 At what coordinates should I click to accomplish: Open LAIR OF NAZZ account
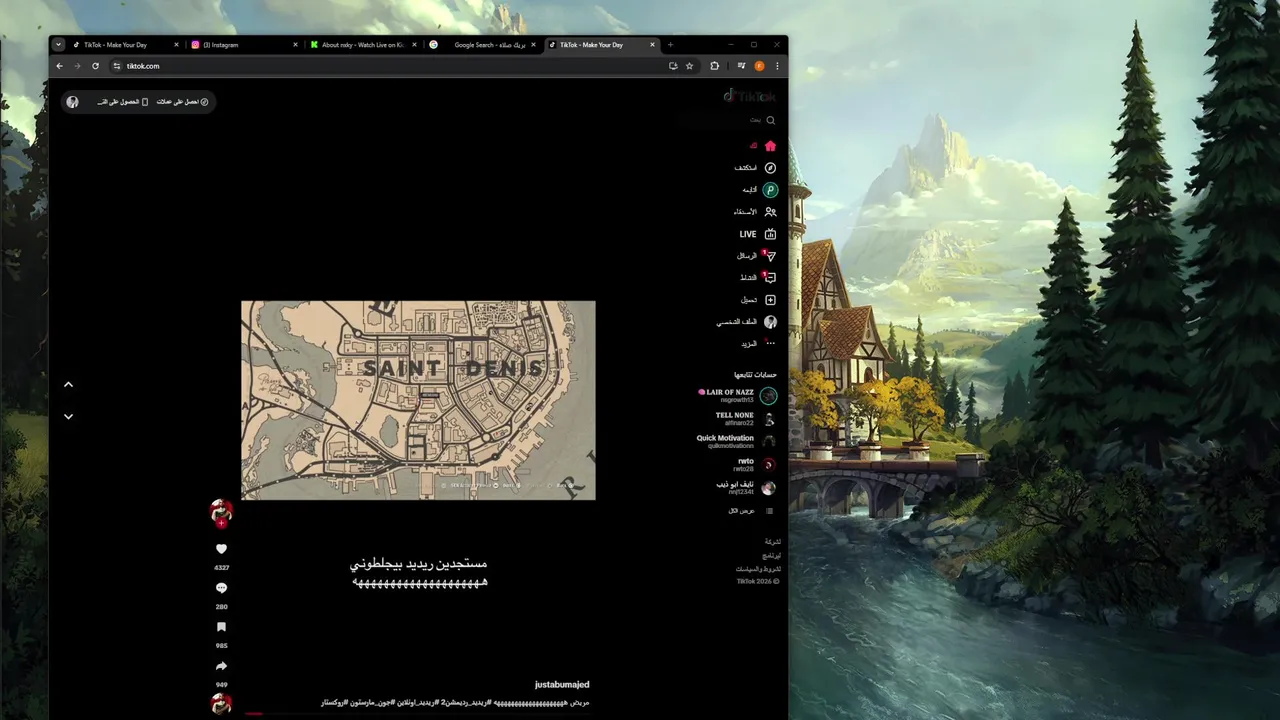[737, 396]
